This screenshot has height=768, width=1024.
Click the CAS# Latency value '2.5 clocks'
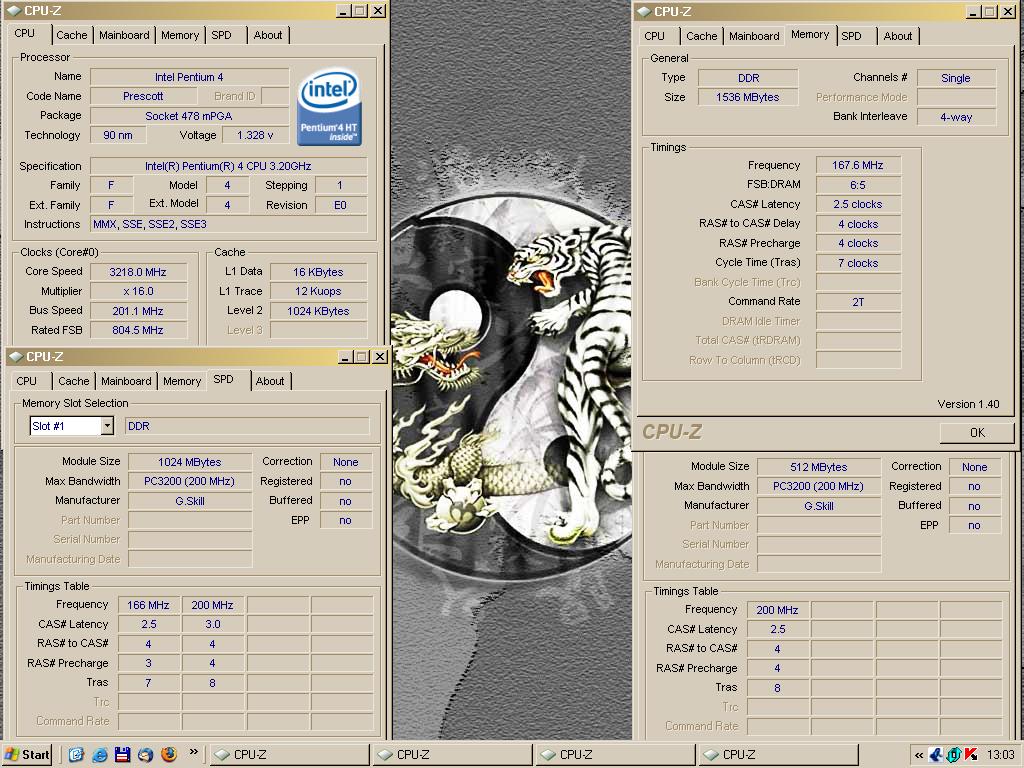coord(857,204)
